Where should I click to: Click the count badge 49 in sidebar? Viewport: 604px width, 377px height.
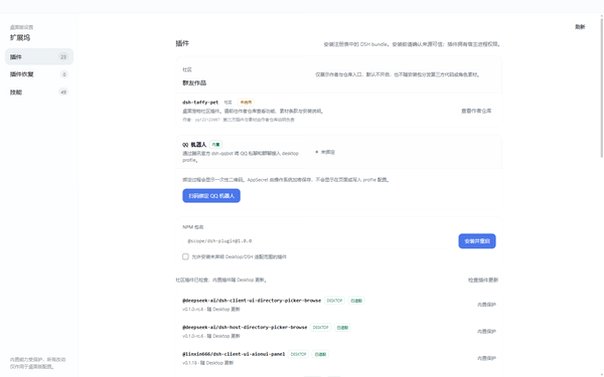(64, 92)
